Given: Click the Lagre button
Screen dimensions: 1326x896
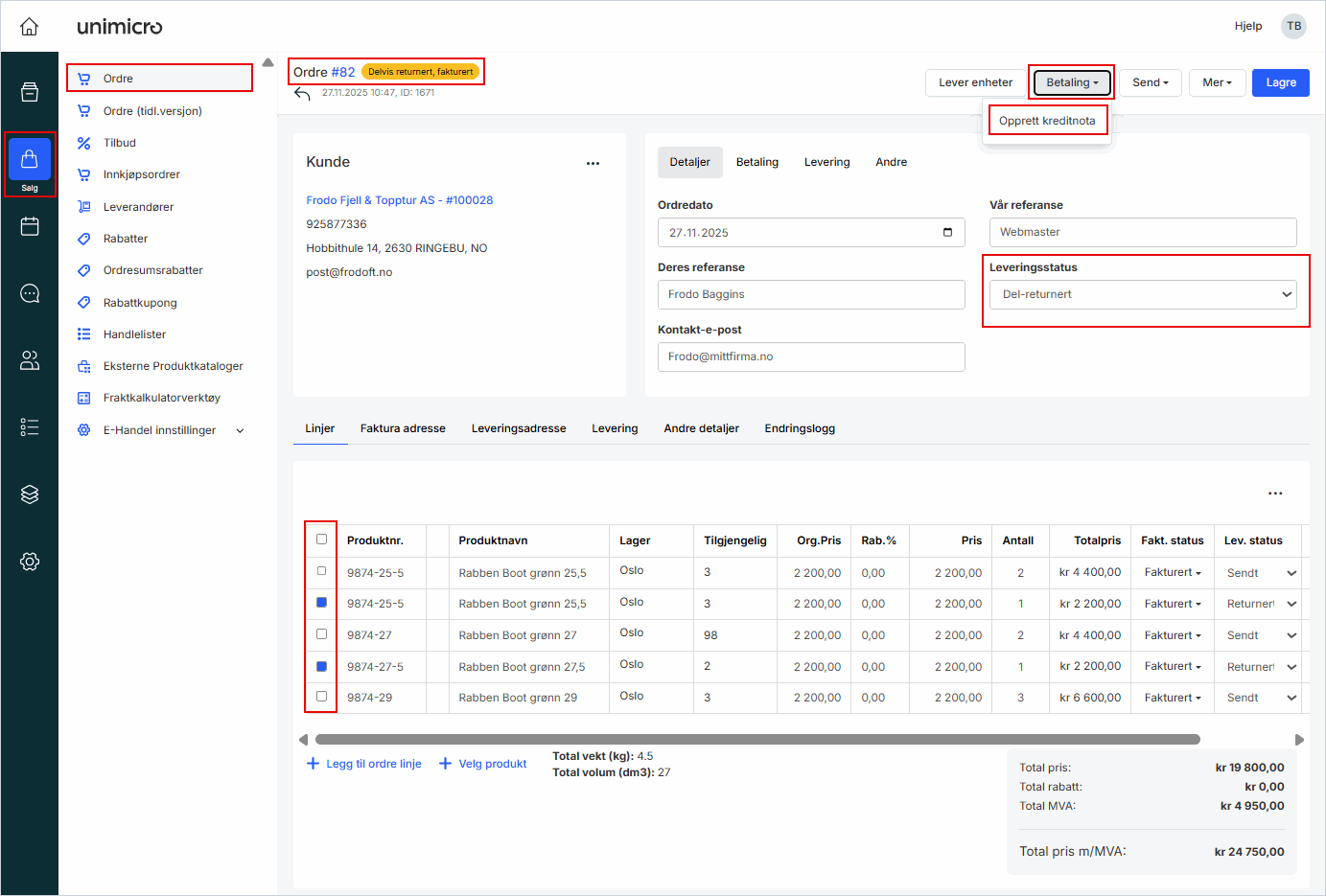Looking at the screenshot, I should click(1280, 83).
